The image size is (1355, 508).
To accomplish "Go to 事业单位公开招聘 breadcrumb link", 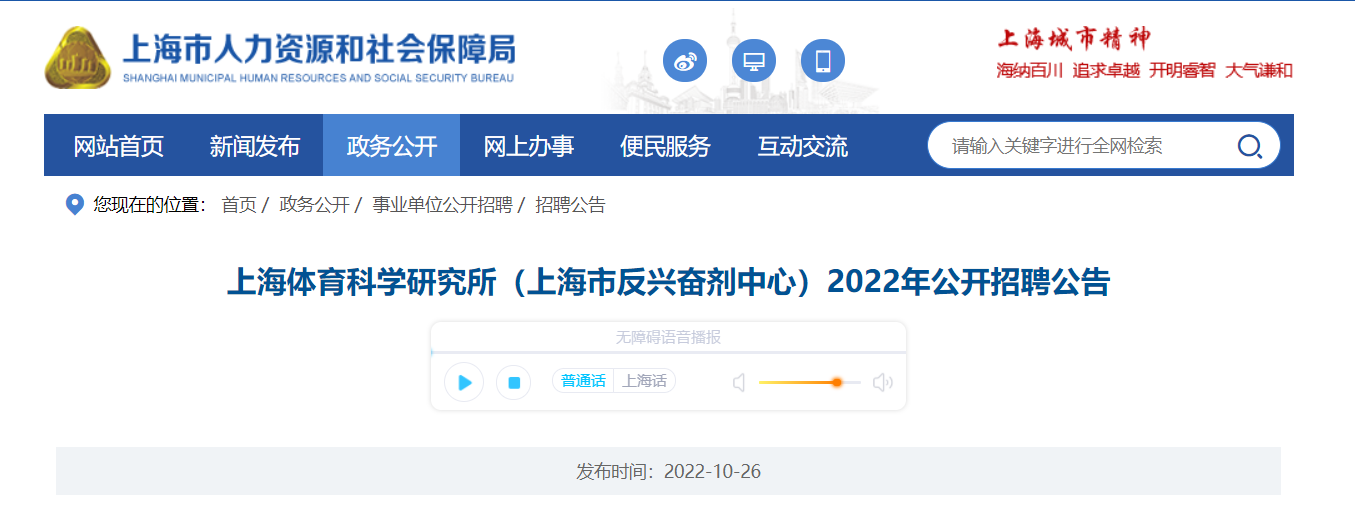I will 442,205.
